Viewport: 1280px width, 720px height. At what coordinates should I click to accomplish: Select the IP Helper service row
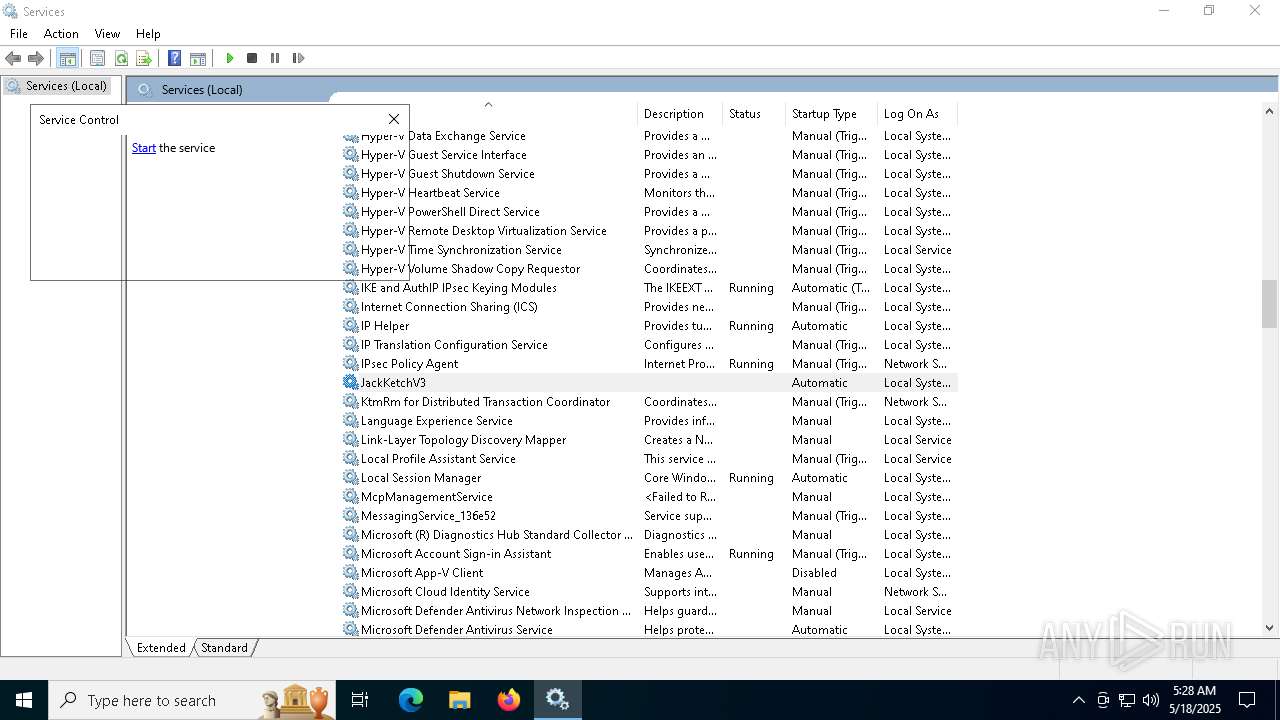pyautogui.click(x=650, y=326)
